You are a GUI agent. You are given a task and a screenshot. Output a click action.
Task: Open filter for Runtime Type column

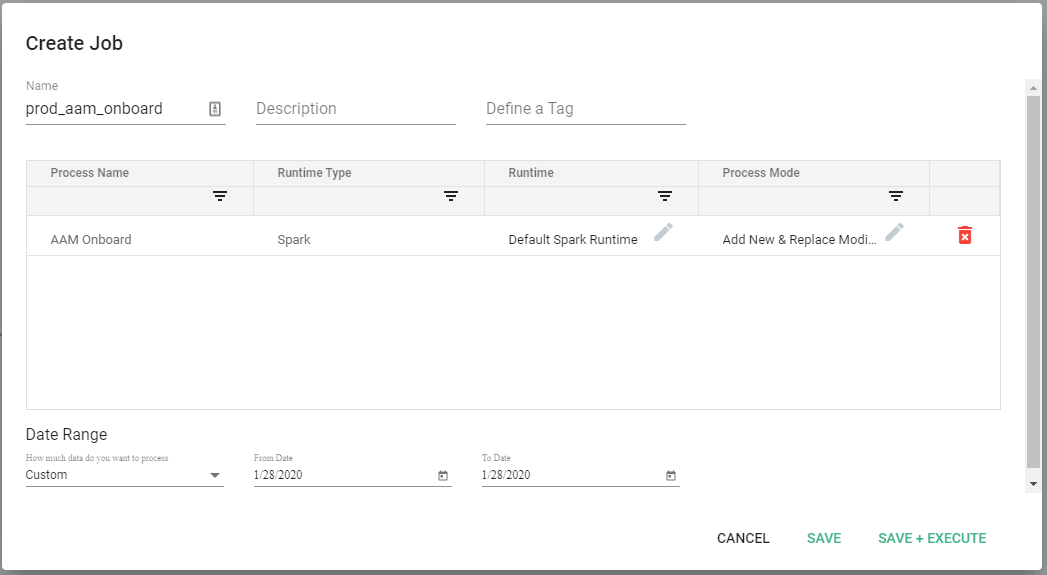(x=451, y=197)
